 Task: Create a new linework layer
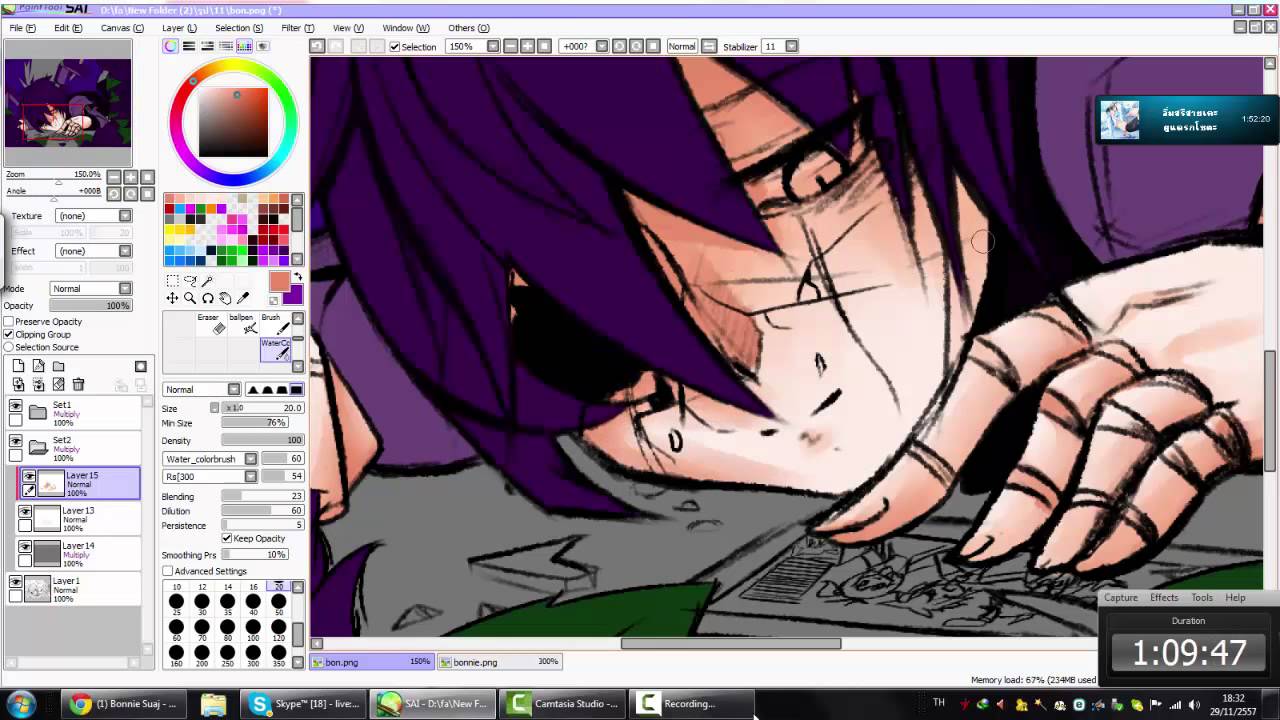(x=38, y=367)
